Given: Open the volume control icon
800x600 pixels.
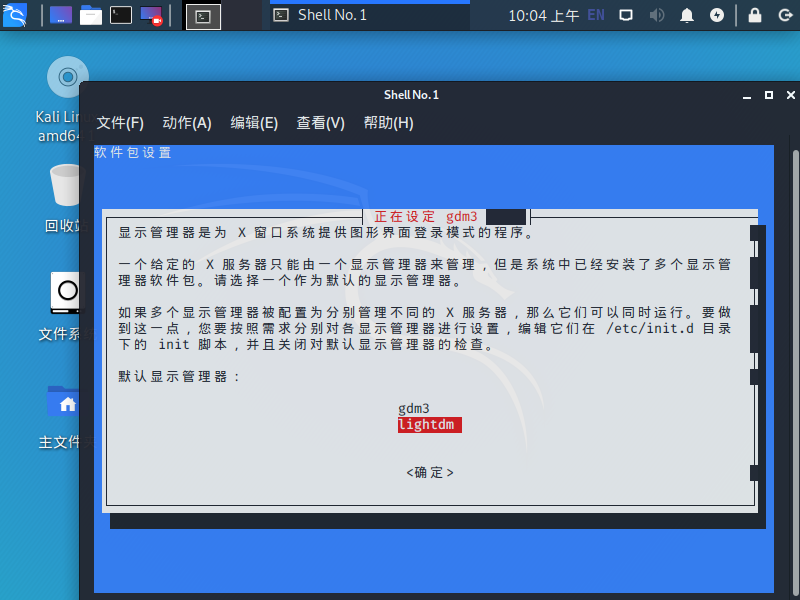Looking at the screenshot, I should 657,15.
